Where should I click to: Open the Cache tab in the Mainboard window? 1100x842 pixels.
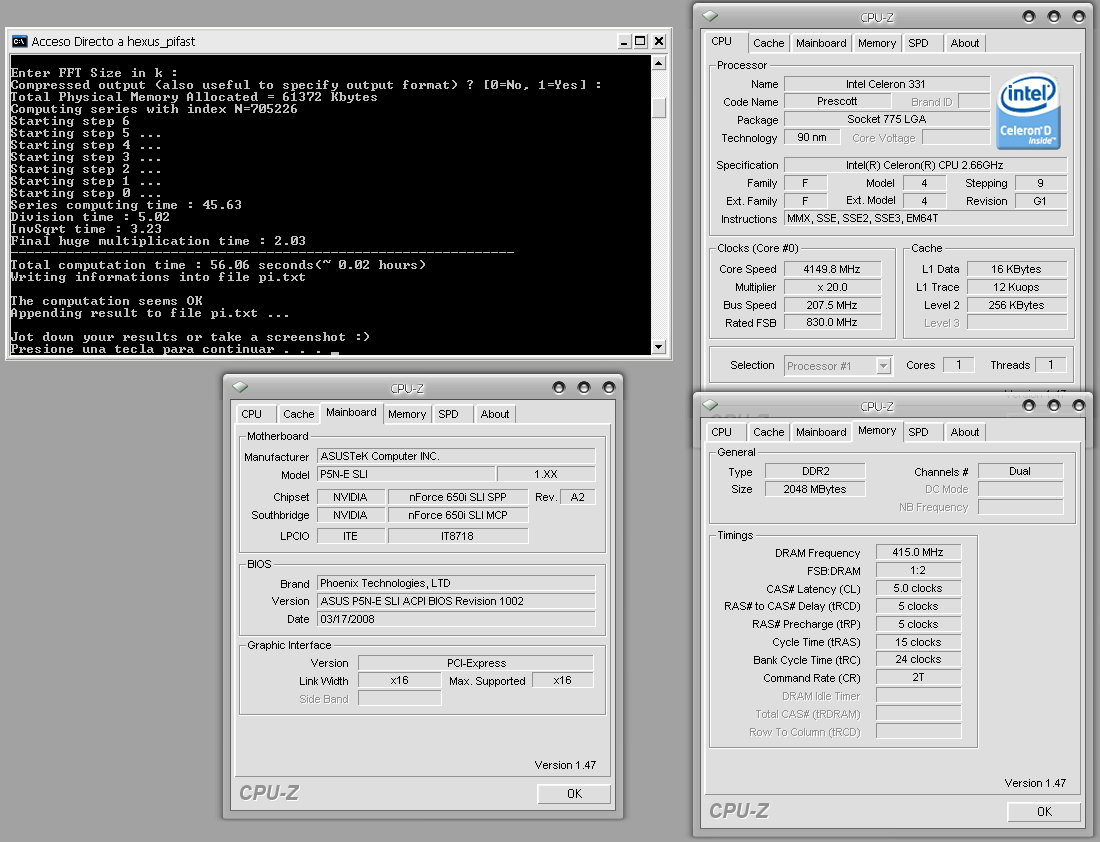pyautogui.click(x=298, y=414)
